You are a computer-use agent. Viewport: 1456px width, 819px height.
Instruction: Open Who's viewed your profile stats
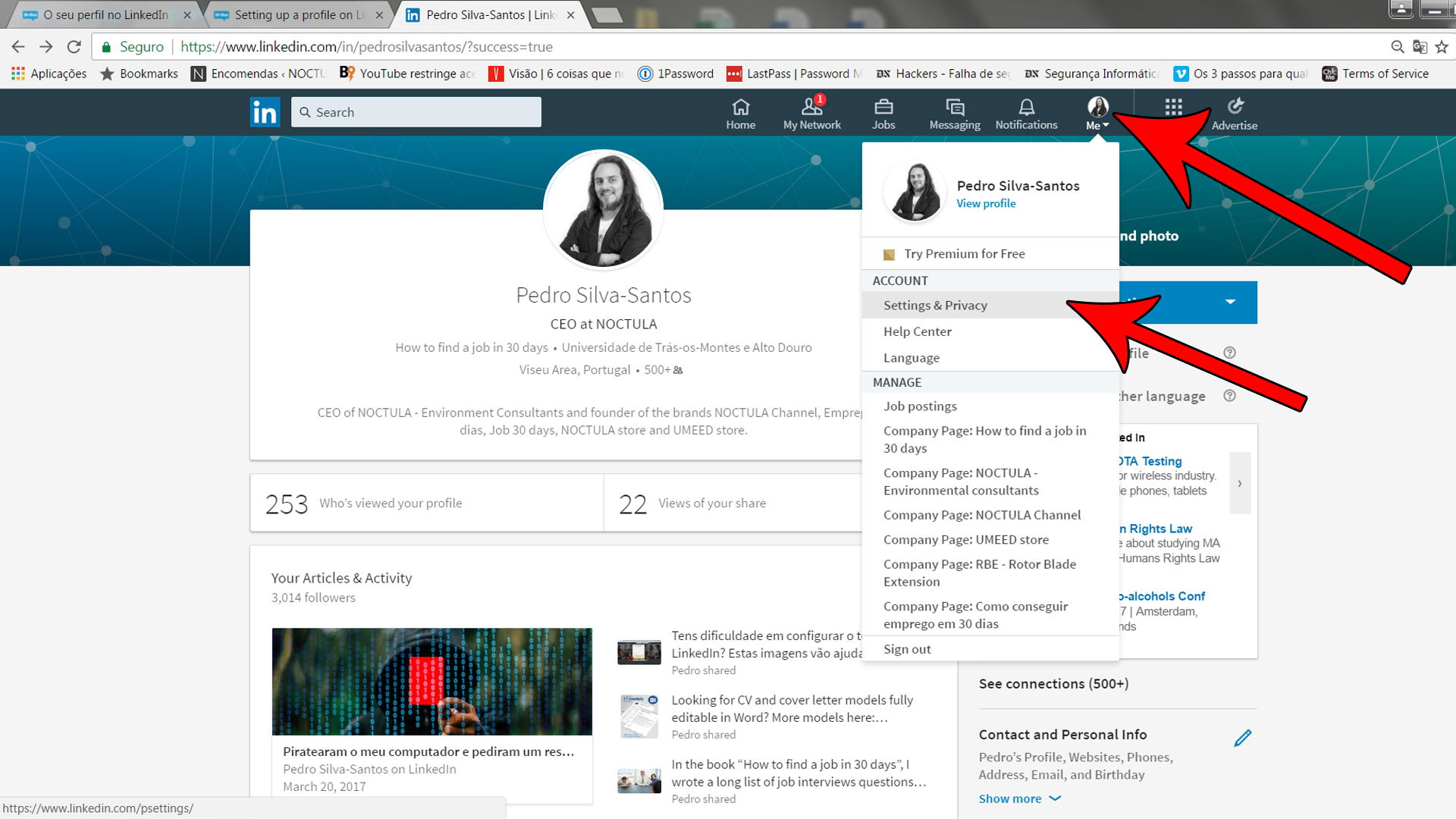427,503
